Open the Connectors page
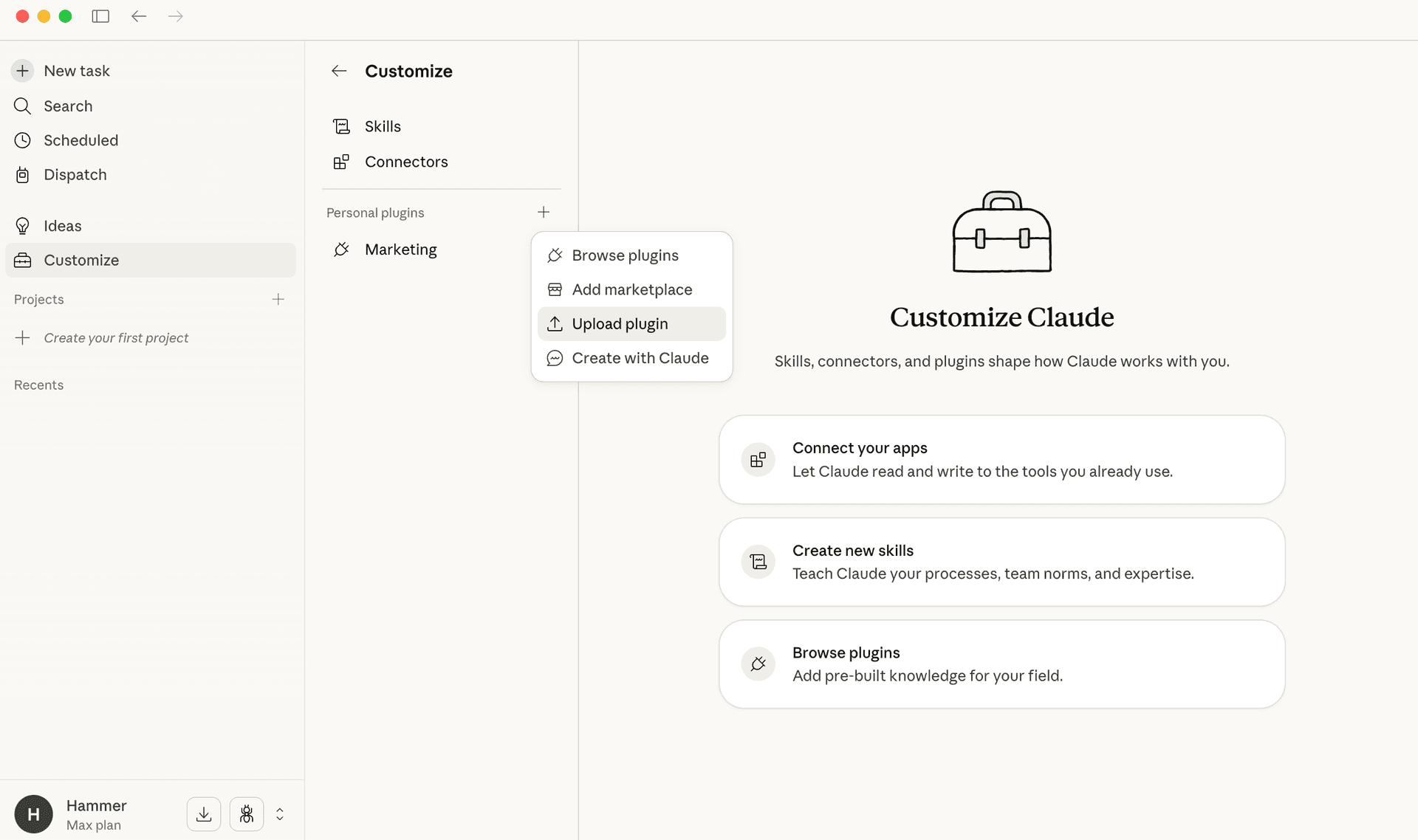1418x840 pixels. [442, 162]
